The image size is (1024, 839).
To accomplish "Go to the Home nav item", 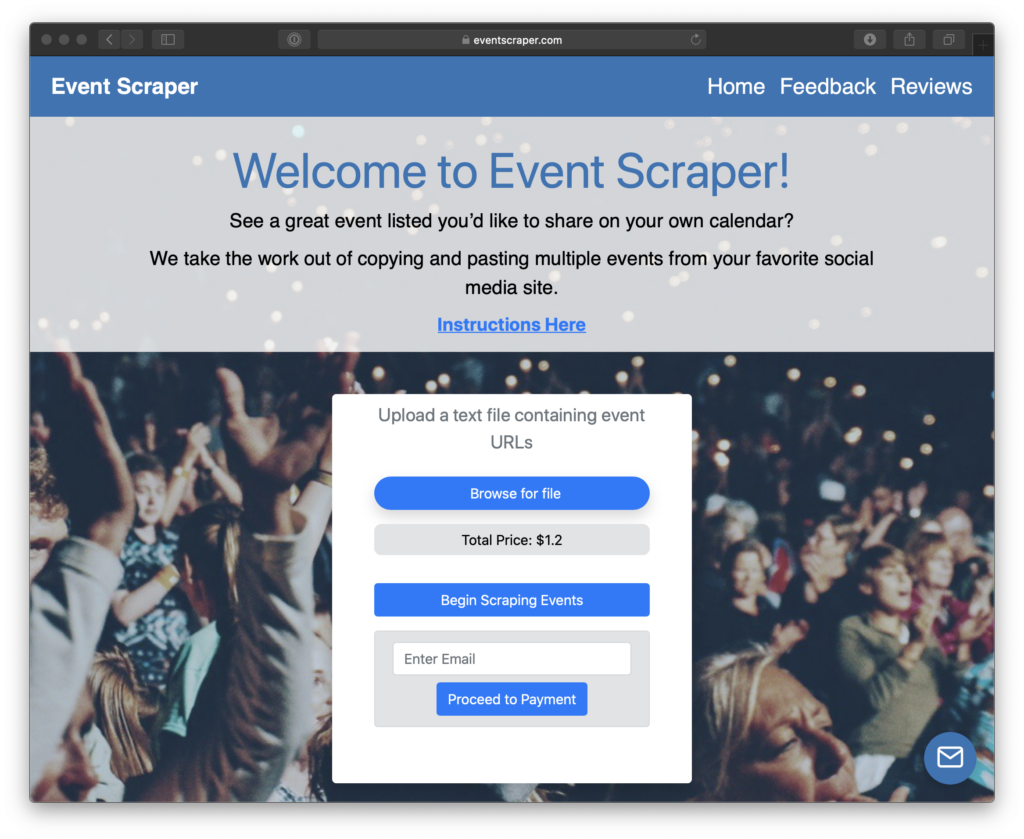I will point(736,86).
